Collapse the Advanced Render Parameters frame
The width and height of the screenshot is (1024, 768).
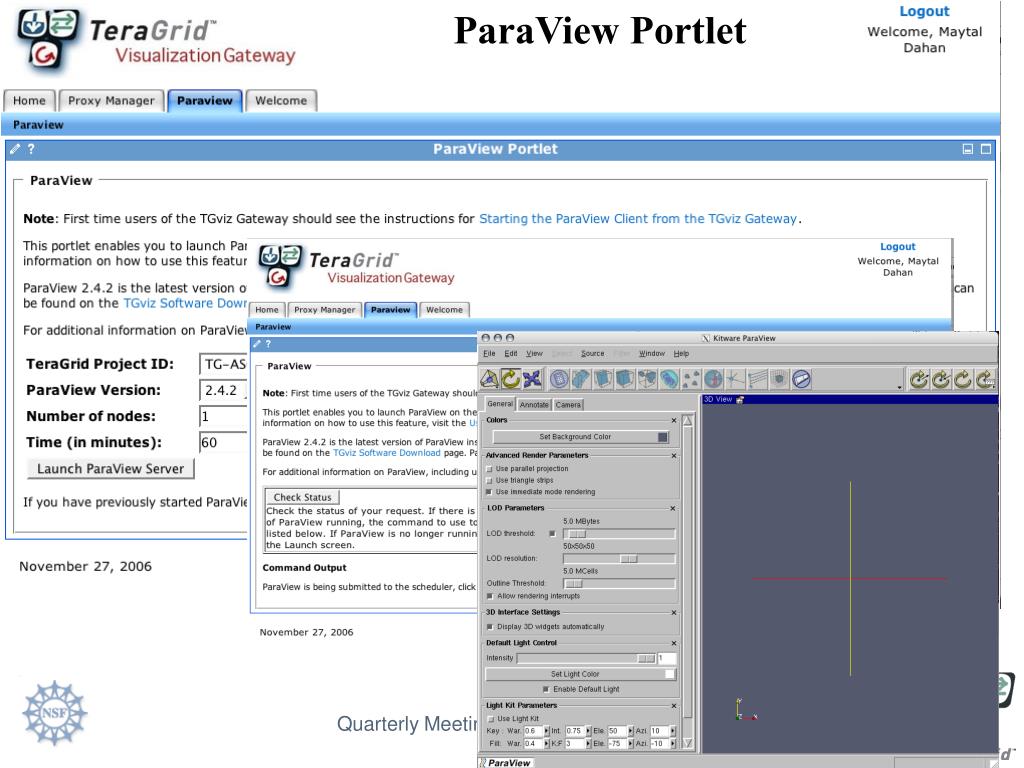pos(674,456)
